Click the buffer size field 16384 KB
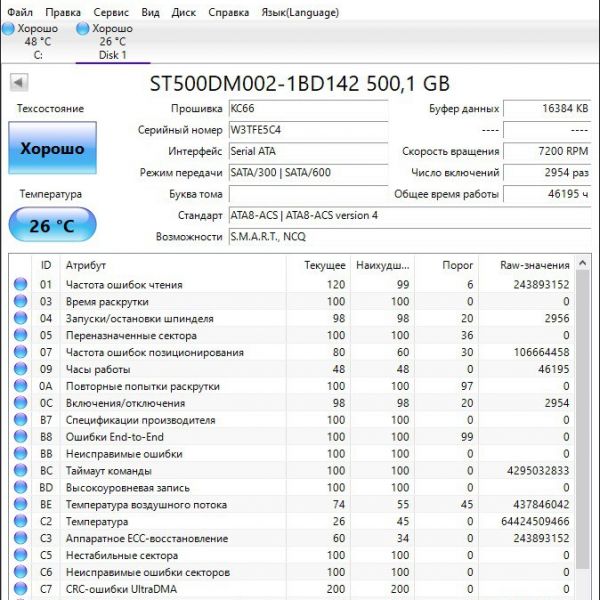Image resolution: width=600 pixels, height=600 pixels. pyautogui.click(x=547, y=109)
